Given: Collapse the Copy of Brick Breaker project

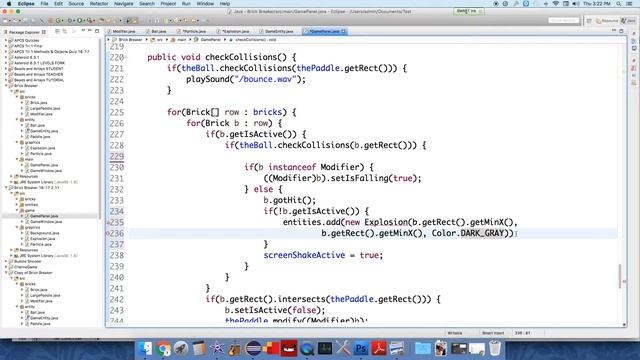Looking at the screenshot, I should [6, 273].
